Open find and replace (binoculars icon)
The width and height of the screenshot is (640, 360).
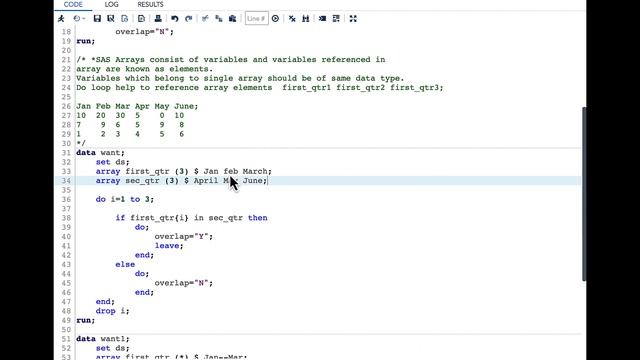coord(306,18)
